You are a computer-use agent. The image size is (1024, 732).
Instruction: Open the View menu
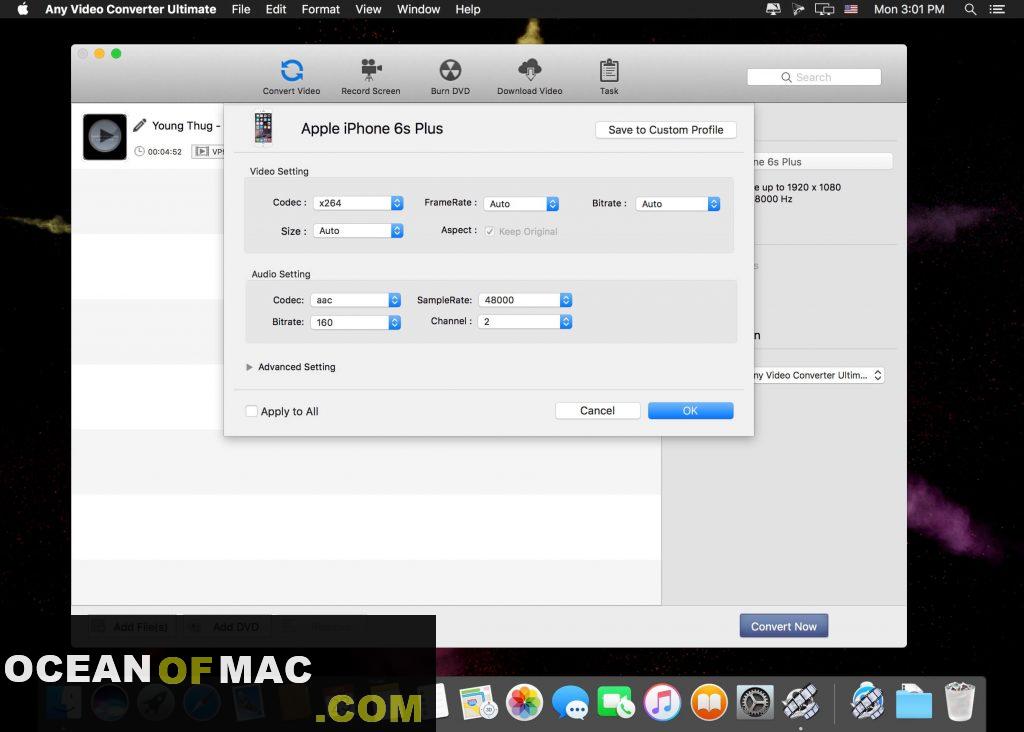click(x=368, y=9)
